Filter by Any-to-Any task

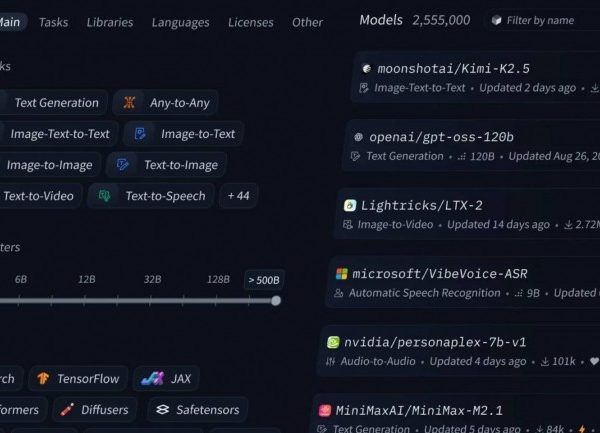coord(166,103)
